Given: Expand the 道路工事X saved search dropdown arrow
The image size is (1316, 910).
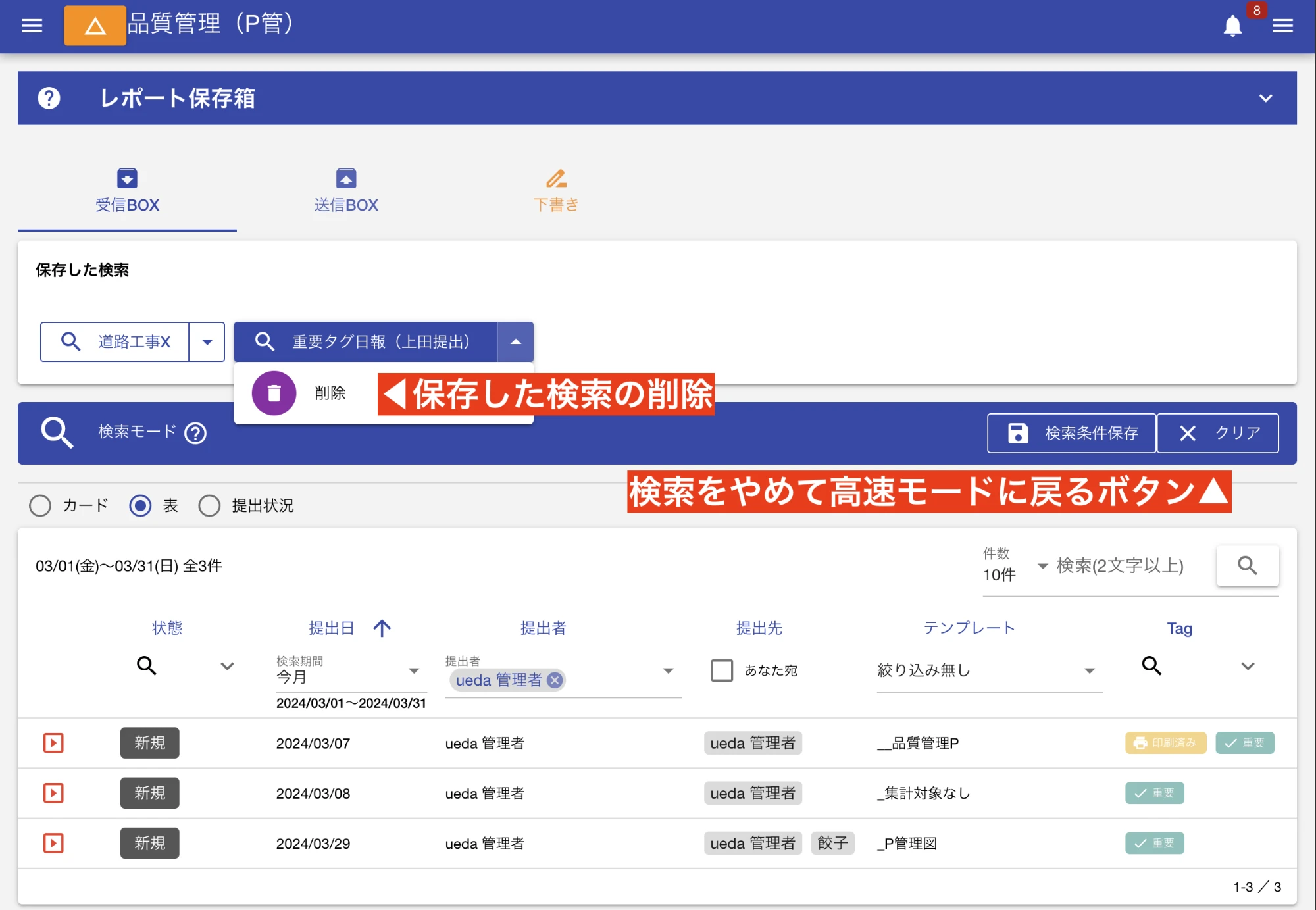Looking at the screenshot, I should pos(207,341).
